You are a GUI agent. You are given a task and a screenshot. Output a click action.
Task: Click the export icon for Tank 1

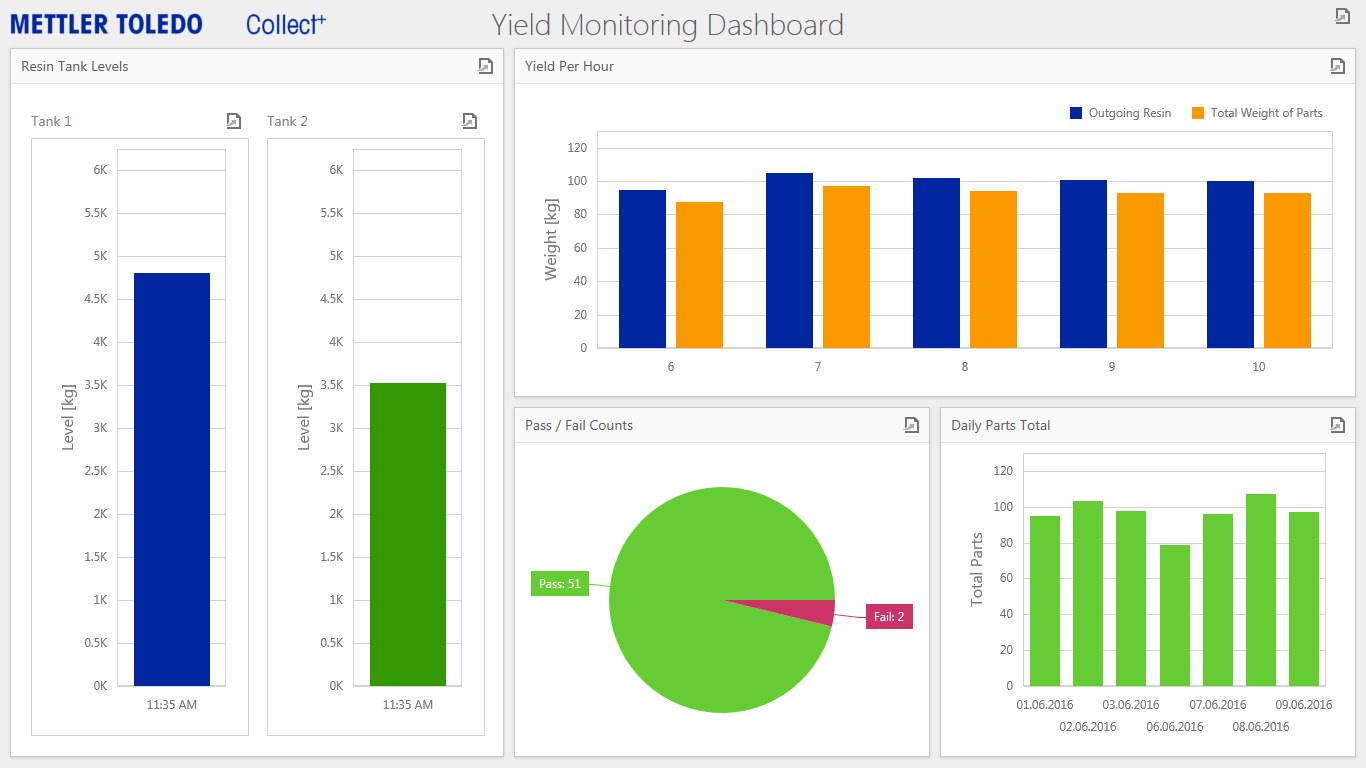(233, 121)
